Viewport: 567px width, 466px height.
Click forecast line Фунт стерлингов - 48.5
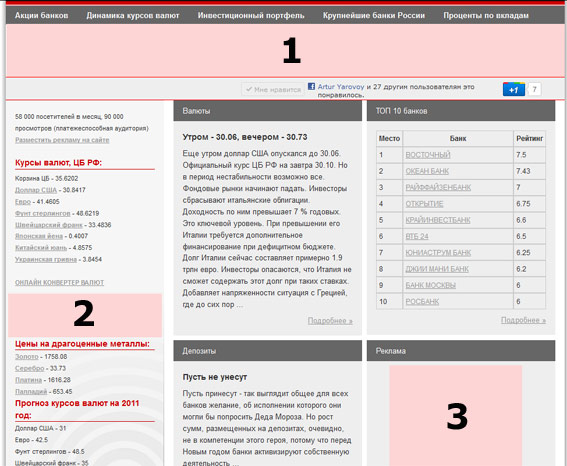pyautogui.click(x=50, y=452)
